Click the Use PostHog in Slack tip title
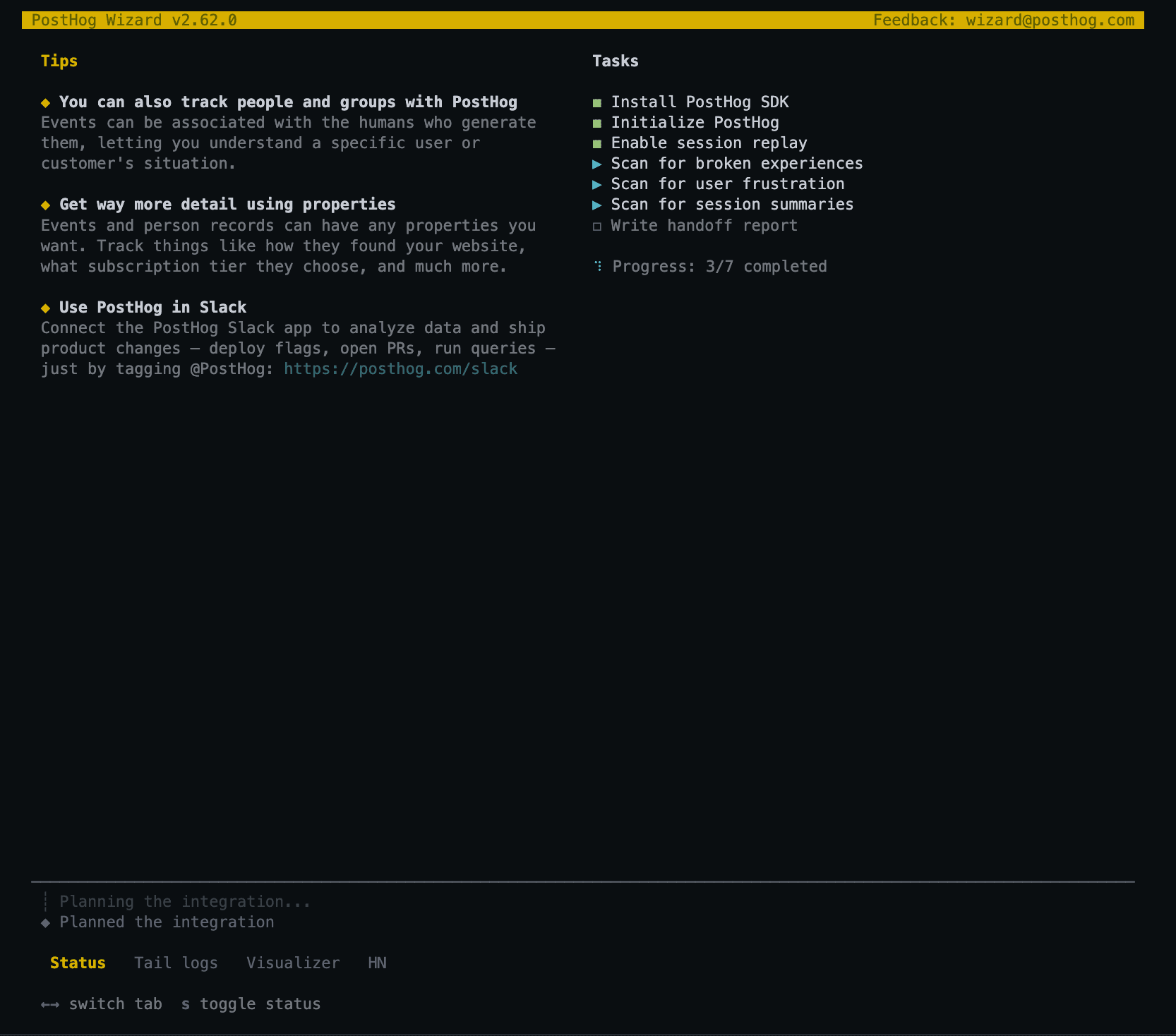 point(153,308)
